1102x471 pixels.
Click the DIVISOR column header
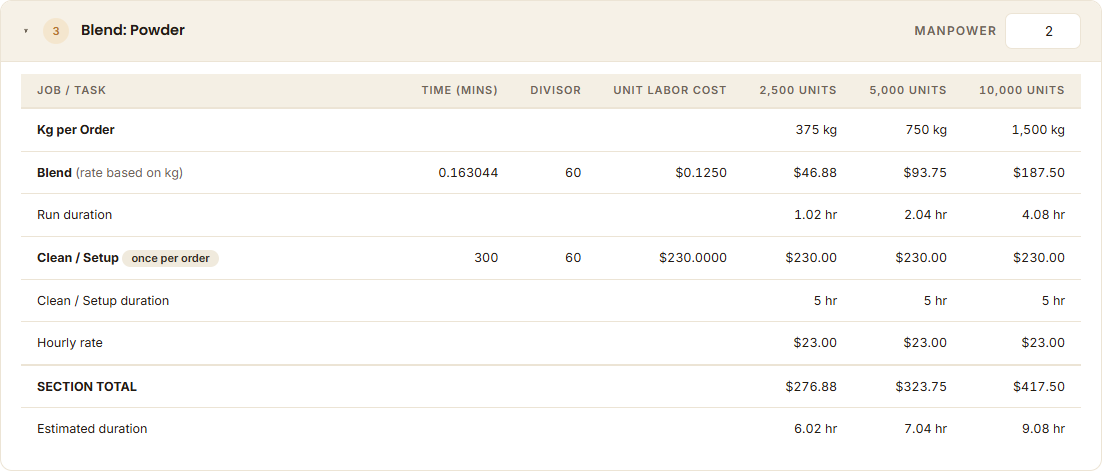[556, 91]
